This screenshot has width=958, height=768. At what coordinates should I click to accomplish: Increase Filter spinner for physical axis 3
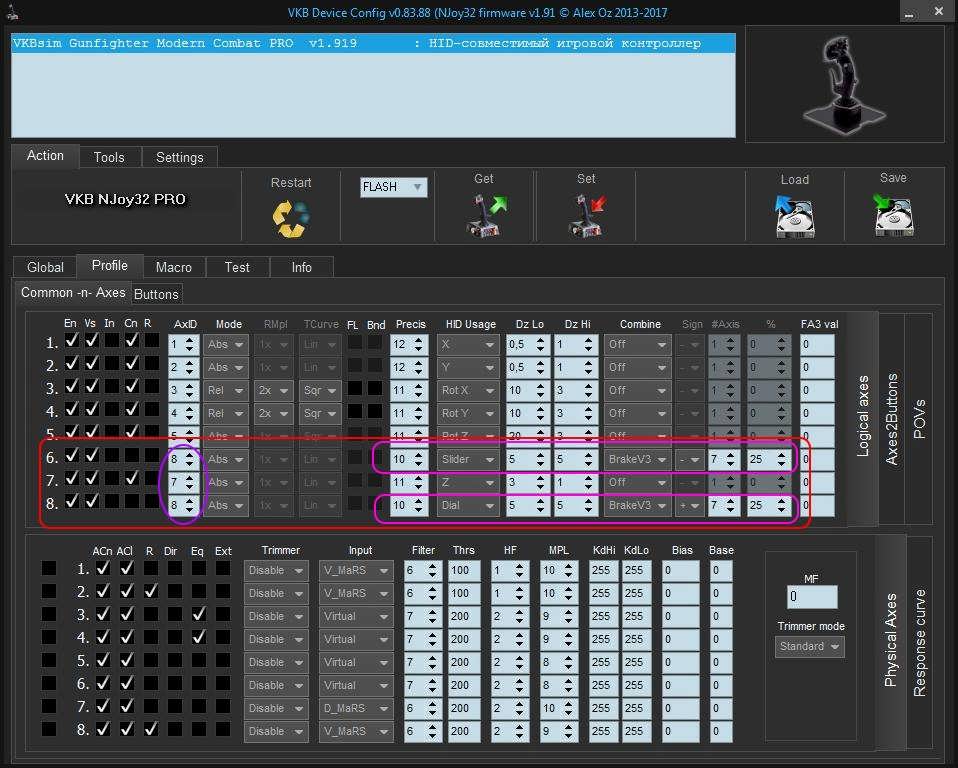(x=433, y=612)
